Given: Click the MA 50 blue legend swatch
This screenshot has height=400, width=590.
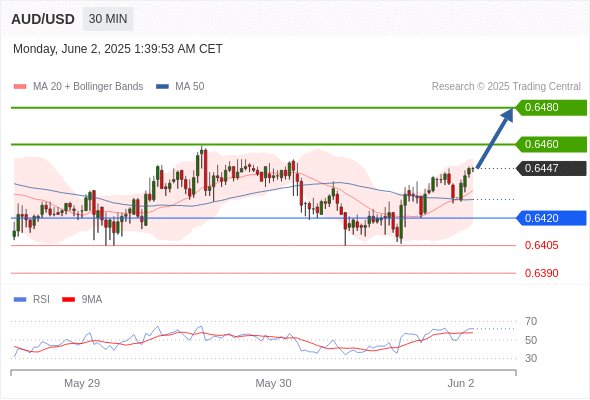Looking at the screenshot, I should [162, 87].
